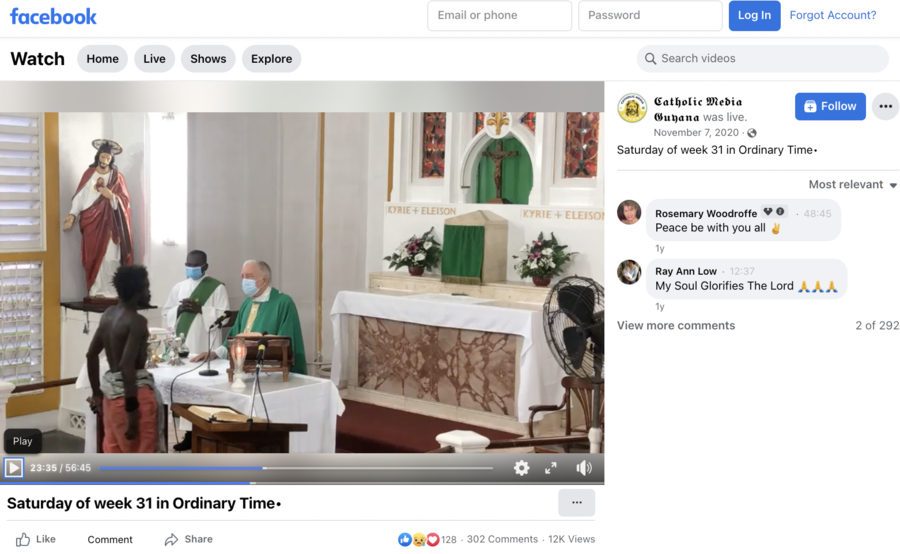Enter fullscreen mode for the video
Image resolution: width=900 pixels, height=554 pixels.
(x=551, y=467)
